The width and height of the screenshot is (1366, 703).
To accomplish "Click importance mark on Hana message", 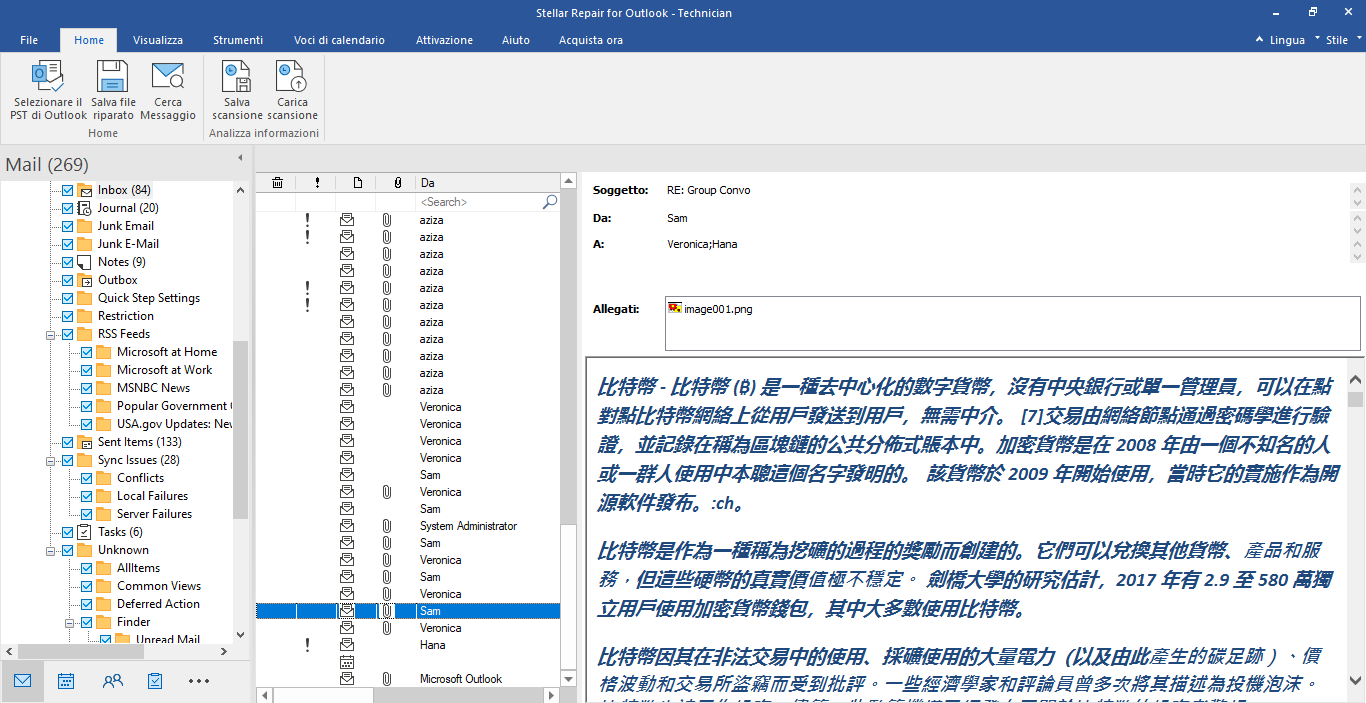I will [x=307, y=645].
